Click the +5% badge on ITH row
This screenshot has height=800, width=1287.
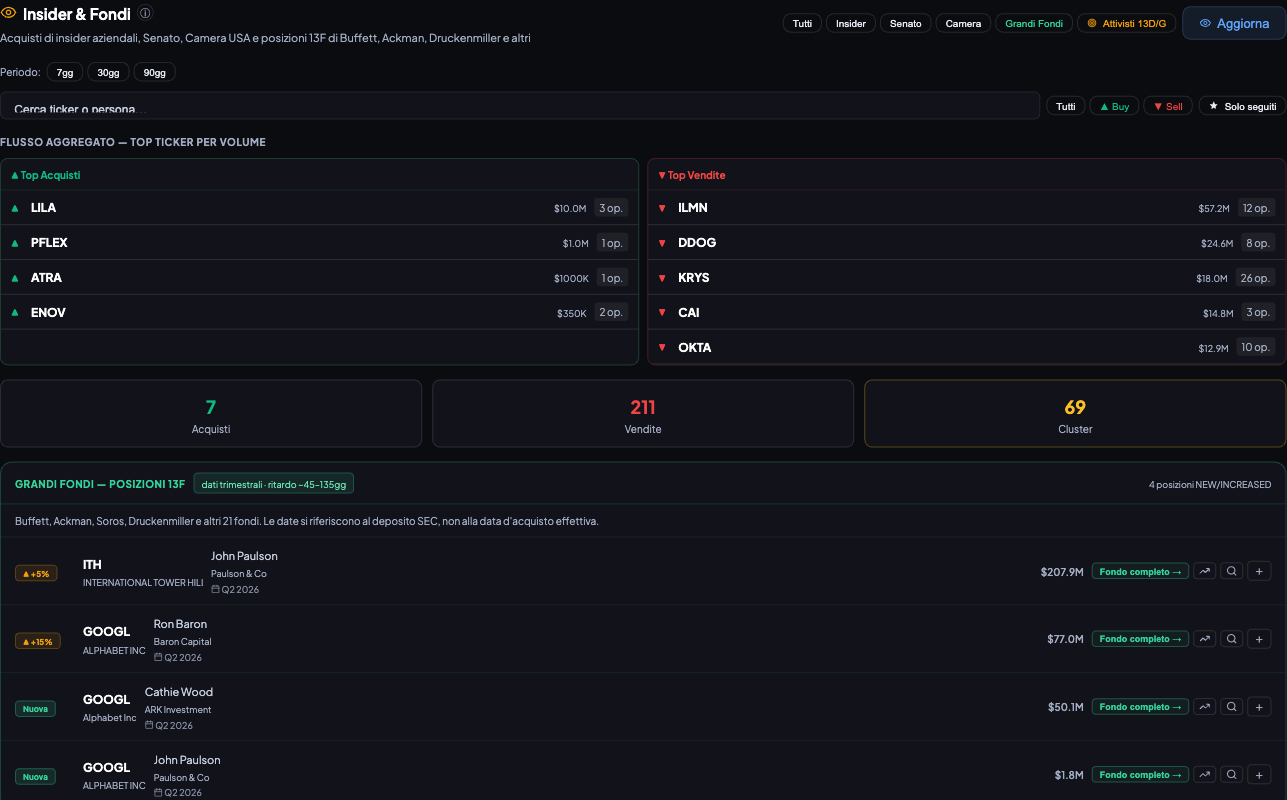coord(38,573)
